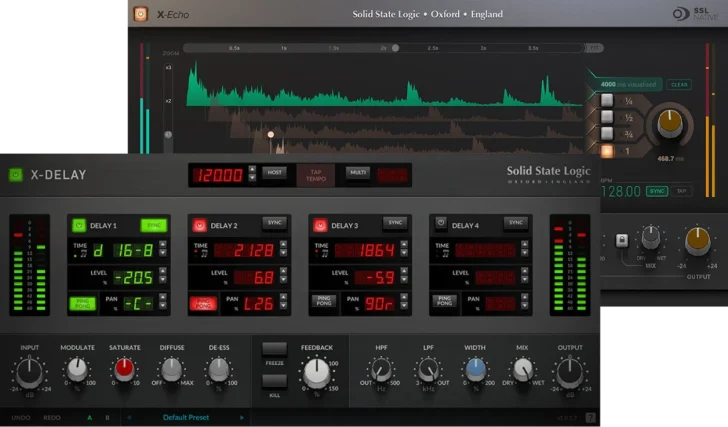Switch to the B preset slot

pyautogui.click(x=106, y=417)
